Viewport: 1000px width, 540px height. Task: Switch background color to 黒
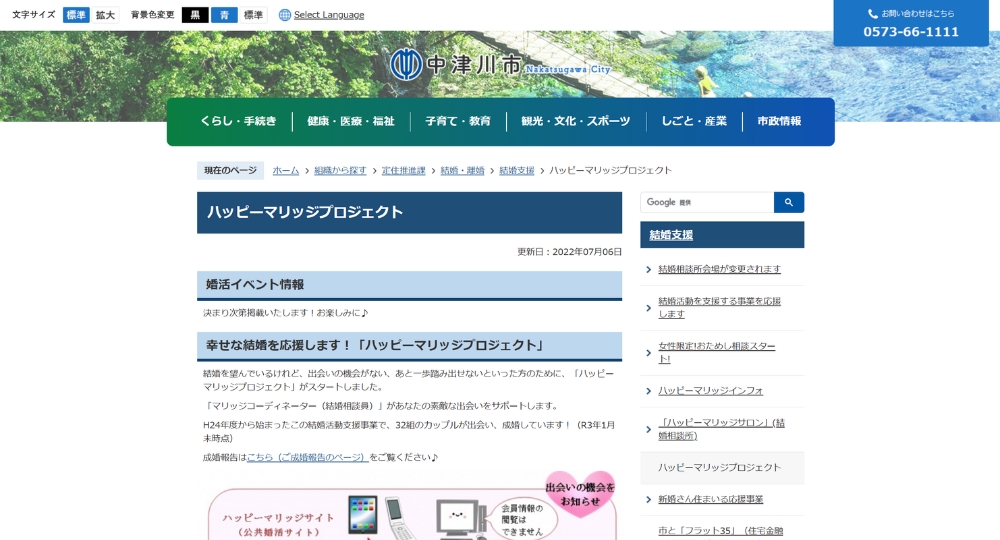[195, 15]
